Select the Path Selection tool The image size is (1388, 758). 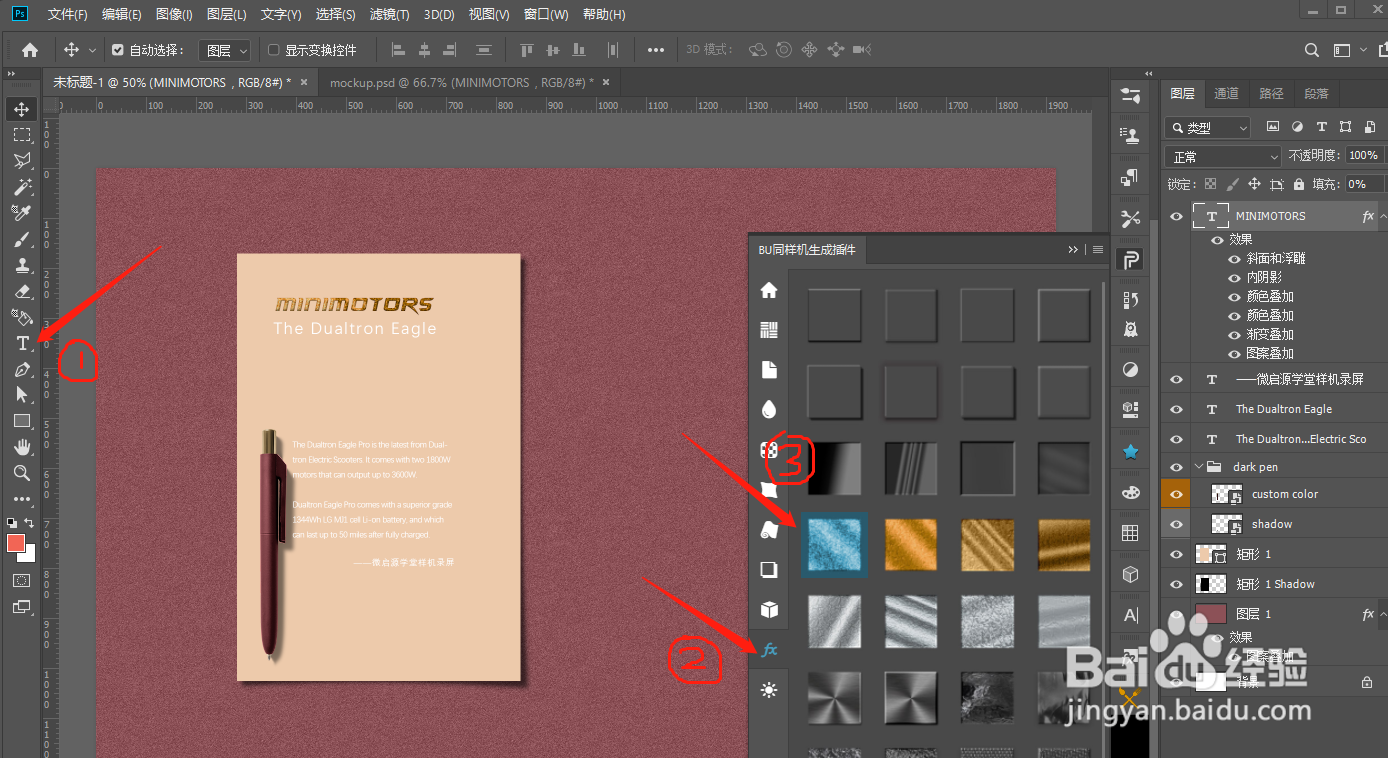(x=22, y=395)
